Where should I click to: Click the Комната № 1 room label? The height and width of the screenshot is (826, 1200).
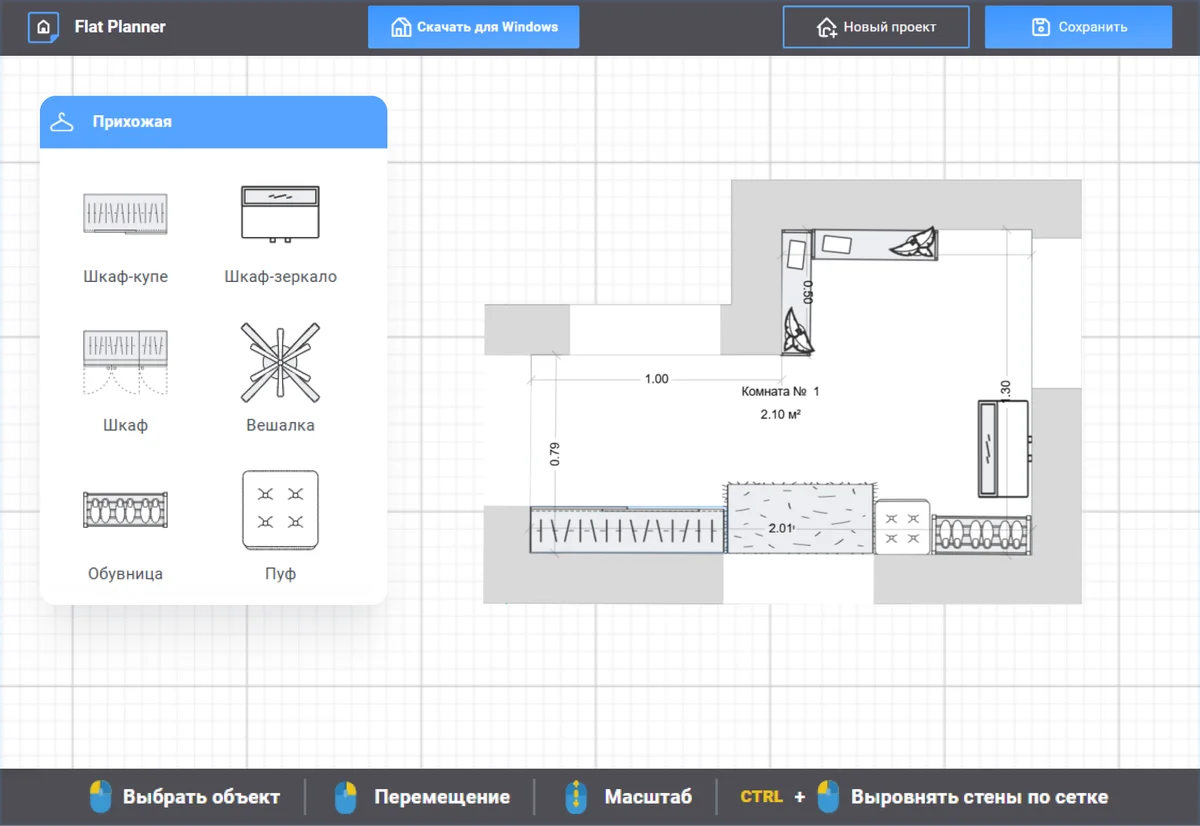coord(780,392)
